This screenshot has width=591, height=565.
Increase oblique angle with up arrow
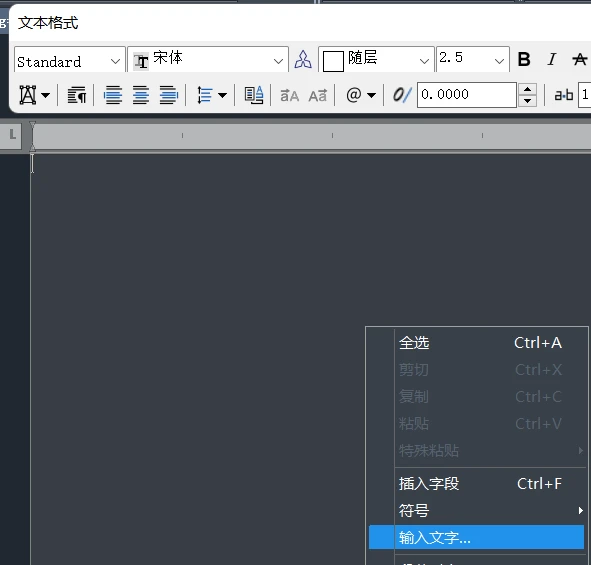coord(528,89)
